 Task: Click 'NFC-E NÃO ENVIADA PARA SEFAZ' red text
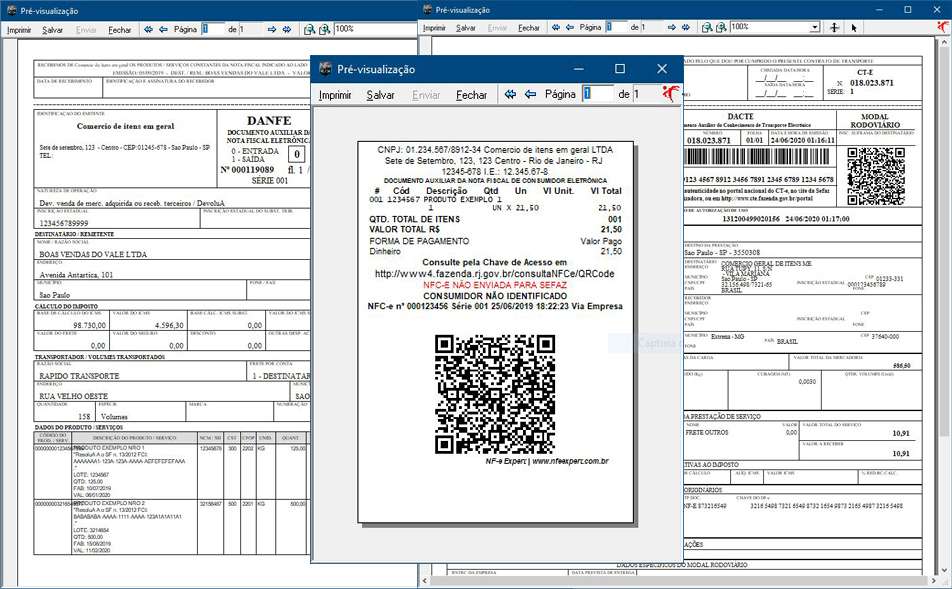click(x=495, y=285)
